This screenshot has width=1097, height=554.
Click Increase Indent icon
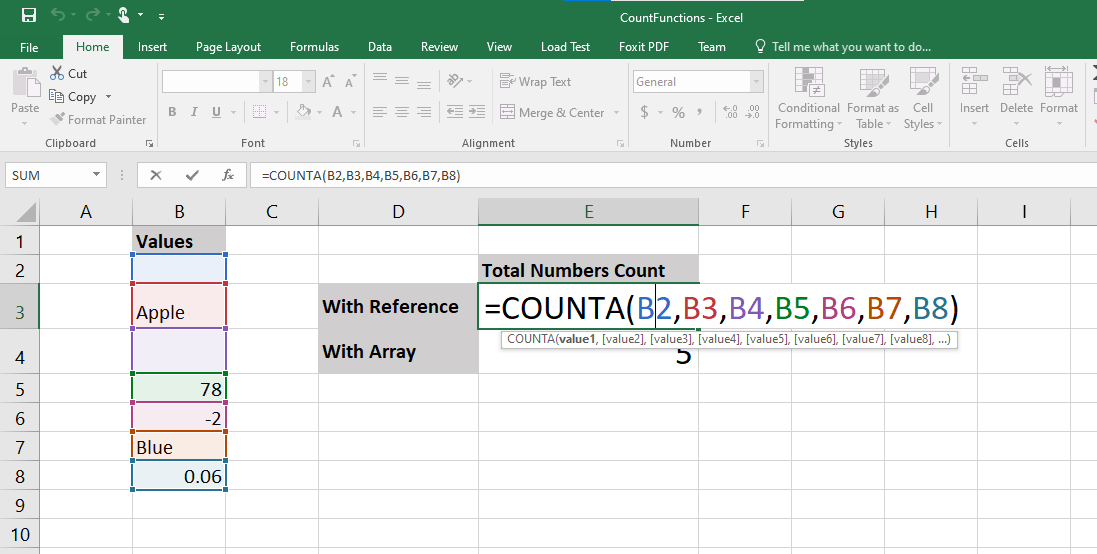[477, 112]
